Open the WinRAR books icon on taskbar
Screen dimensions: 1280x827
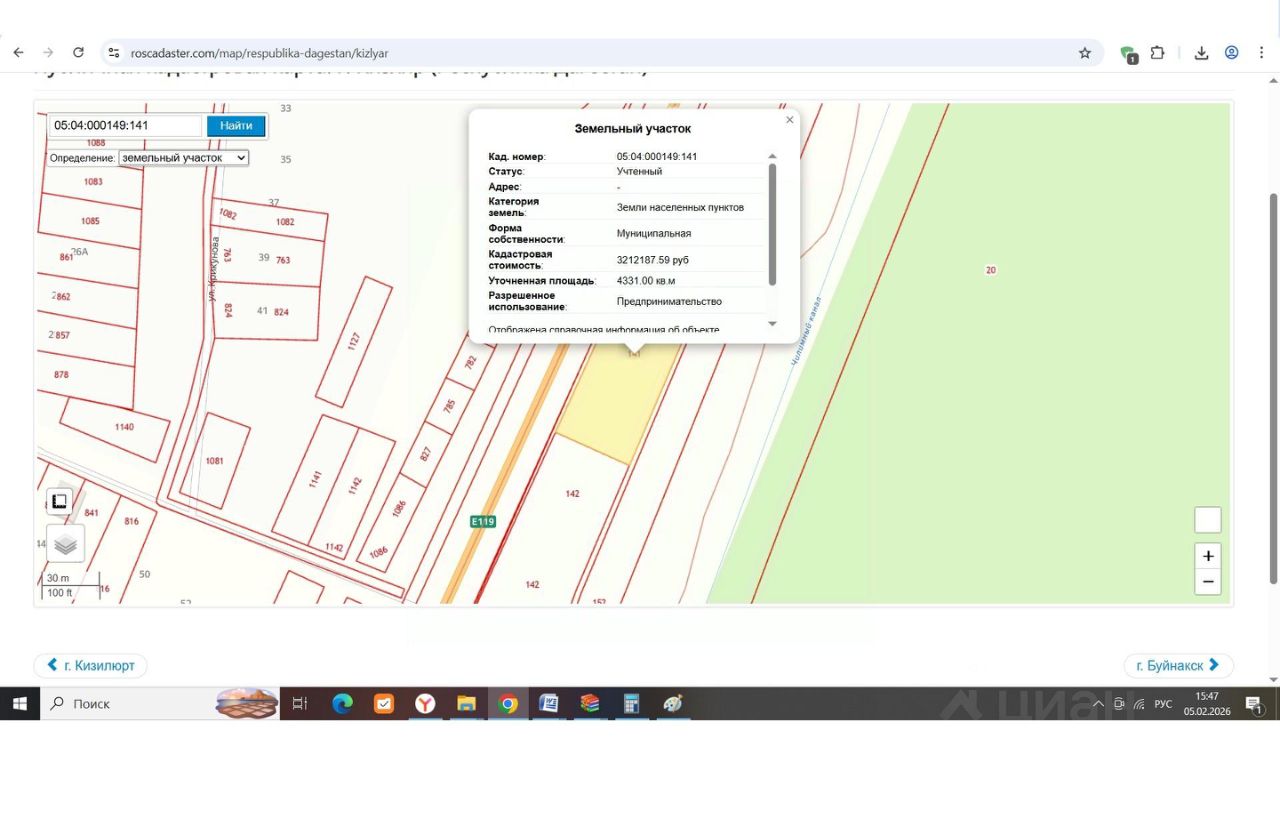pyautogui.click(x=590, y=704)
